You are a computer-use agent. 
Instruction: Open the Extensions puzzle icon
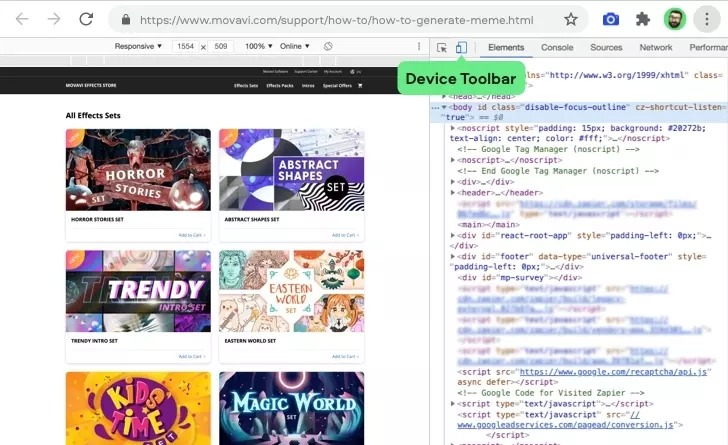click(x=643, y=20)
